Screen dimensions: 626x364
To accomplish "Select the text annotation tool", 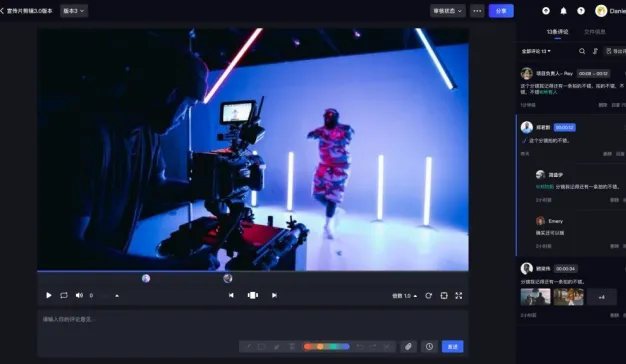I will [x=292, y=346].
